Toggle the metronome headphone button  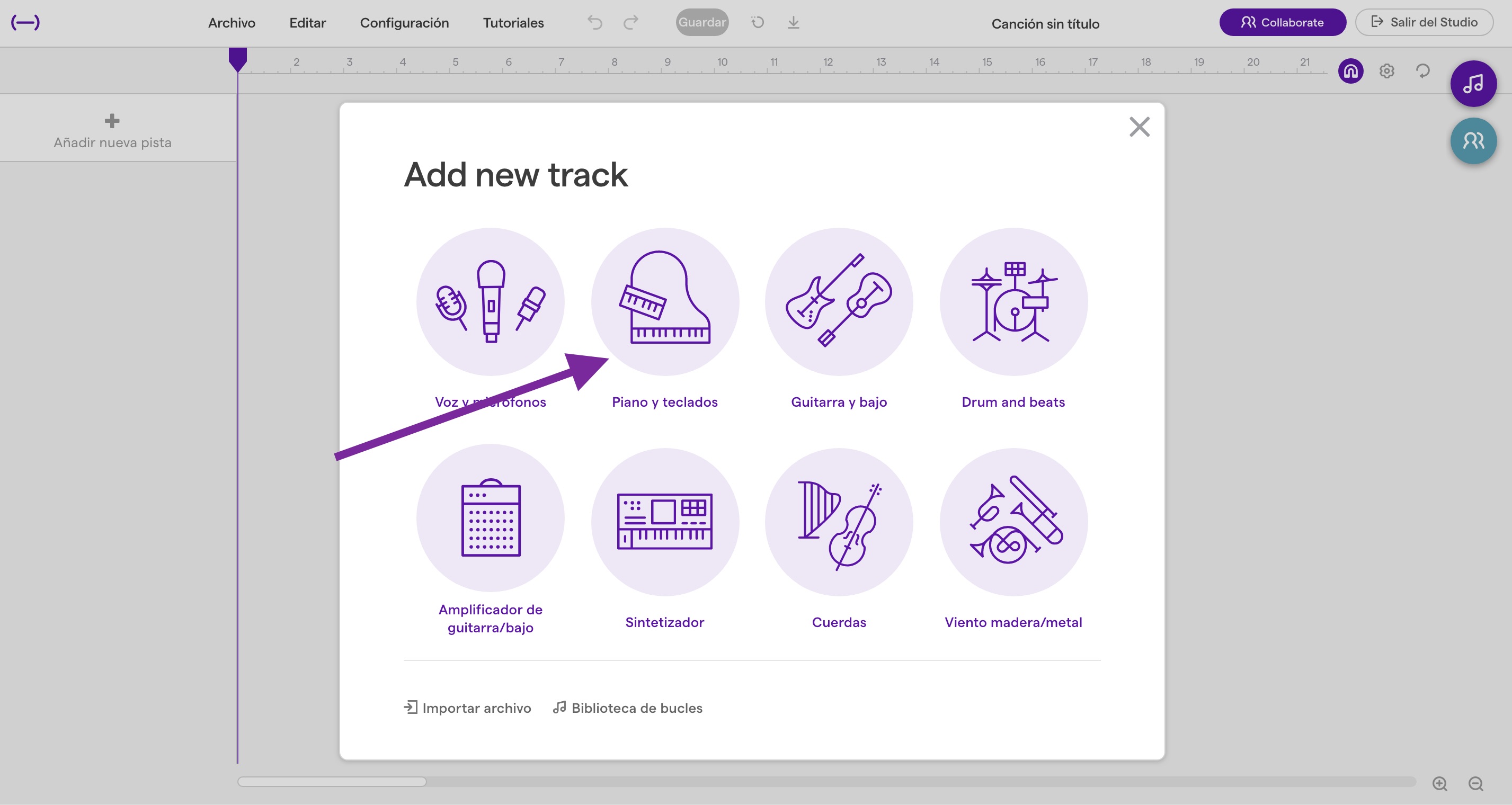point(1350,71)
